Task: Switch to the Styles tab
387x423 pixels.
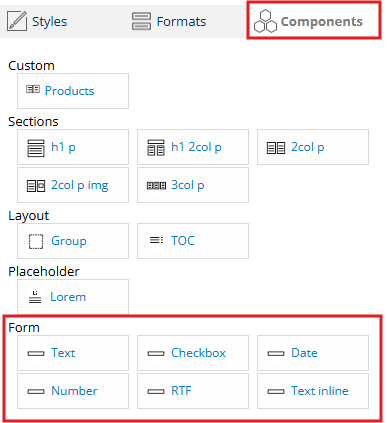Action: coord(37,21)
